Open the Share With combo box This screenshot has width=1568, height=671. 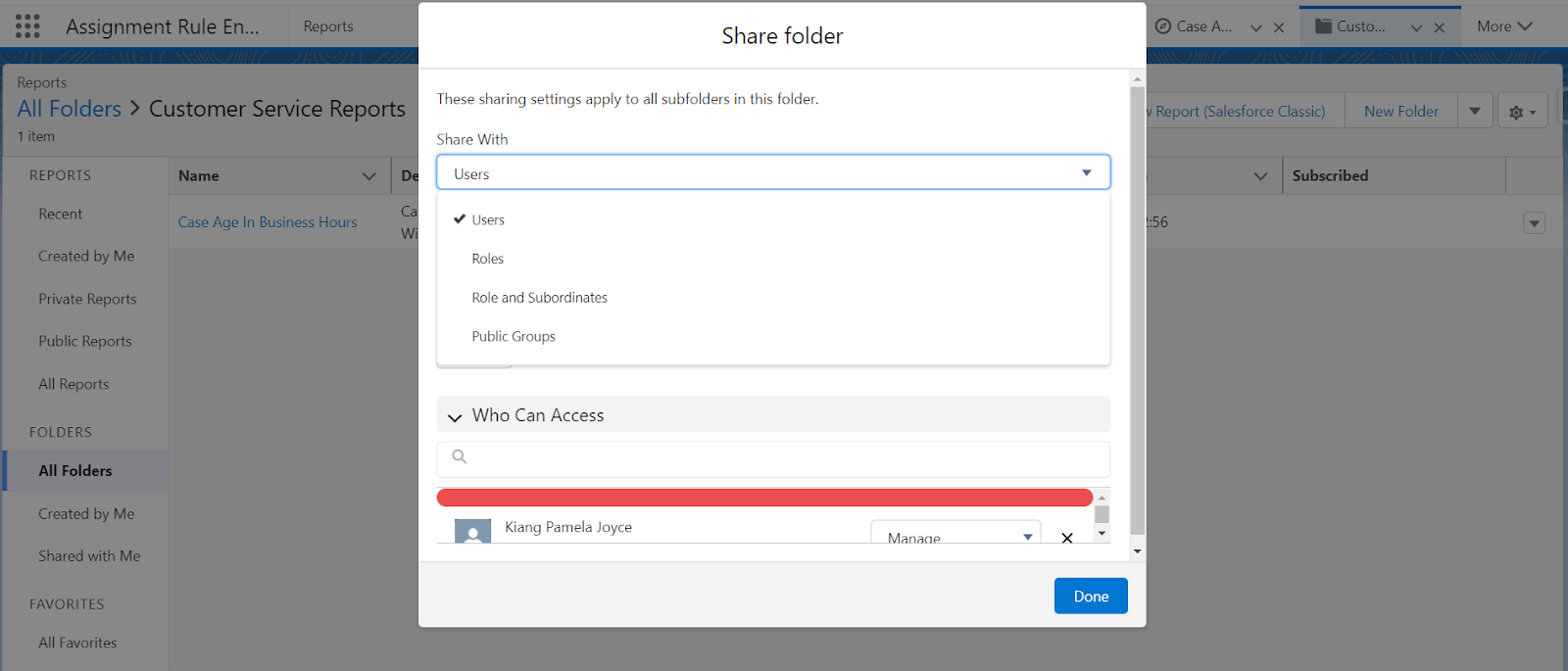(773, 172)
